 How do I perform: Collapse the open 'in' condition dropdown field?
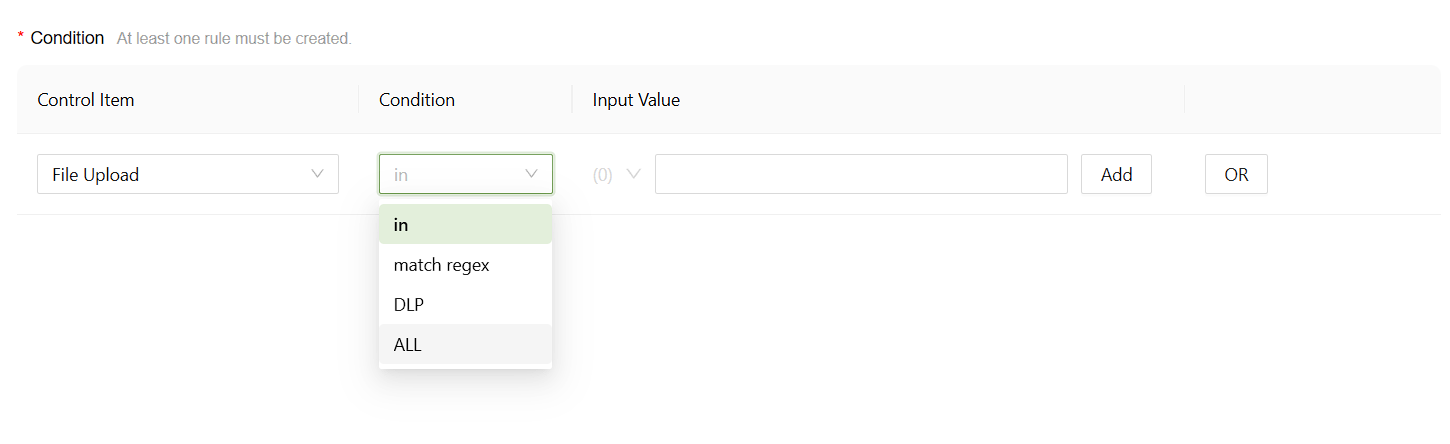[456, 174]
